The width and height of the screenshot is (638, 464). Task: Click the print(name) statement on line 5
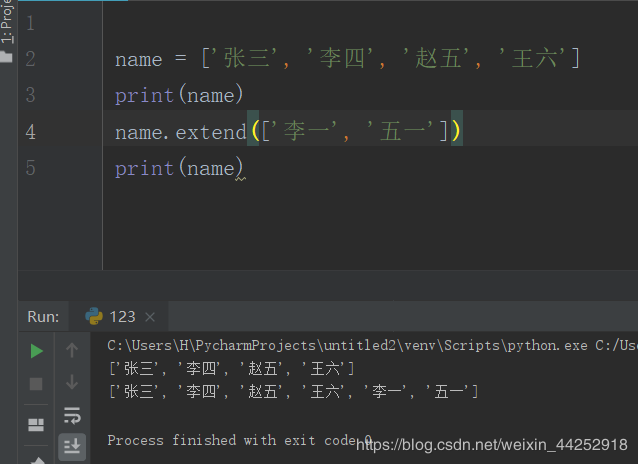(179, 168)
